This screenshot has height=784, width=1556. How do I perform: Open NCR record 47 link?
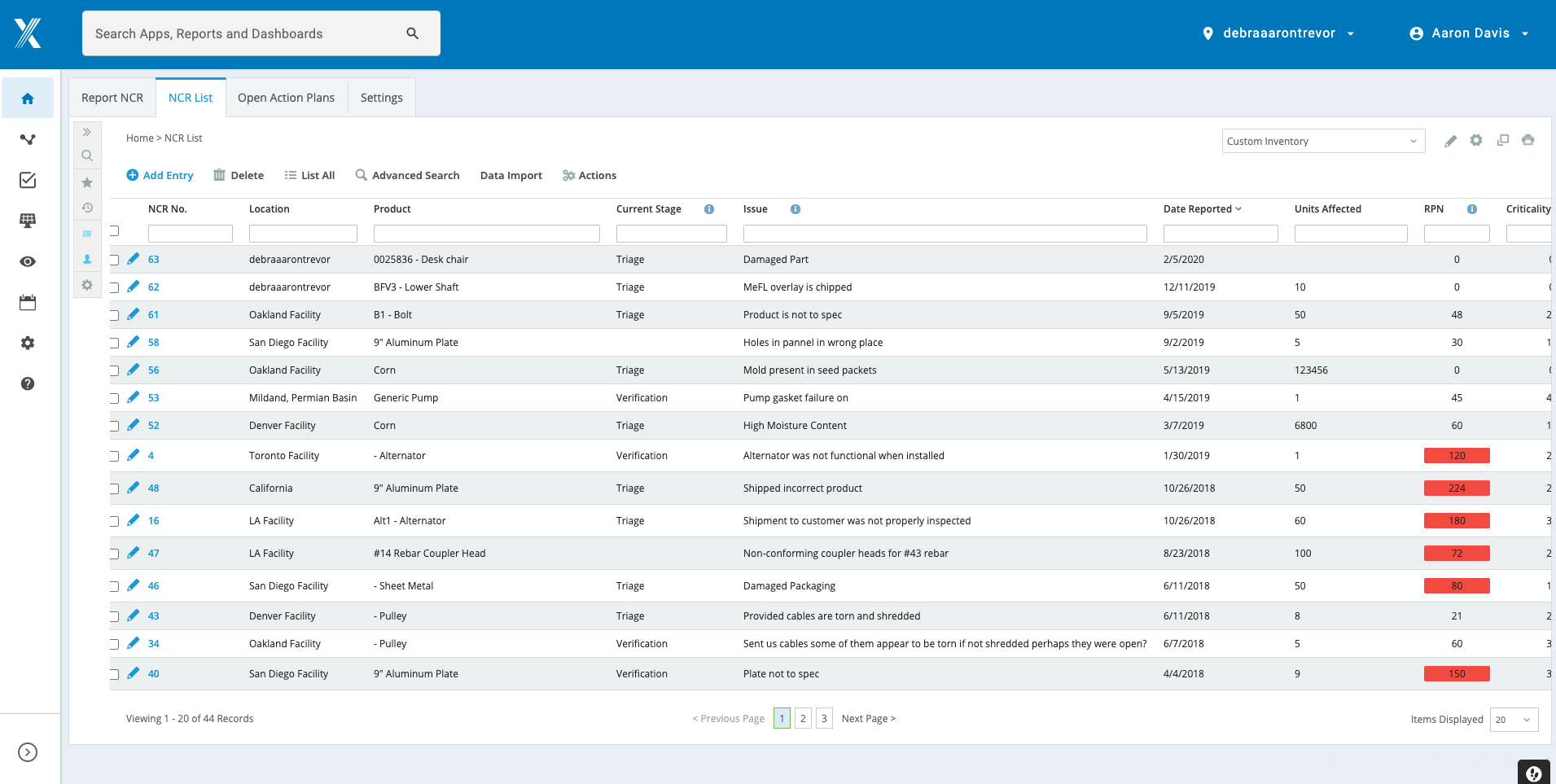[153, 553]
